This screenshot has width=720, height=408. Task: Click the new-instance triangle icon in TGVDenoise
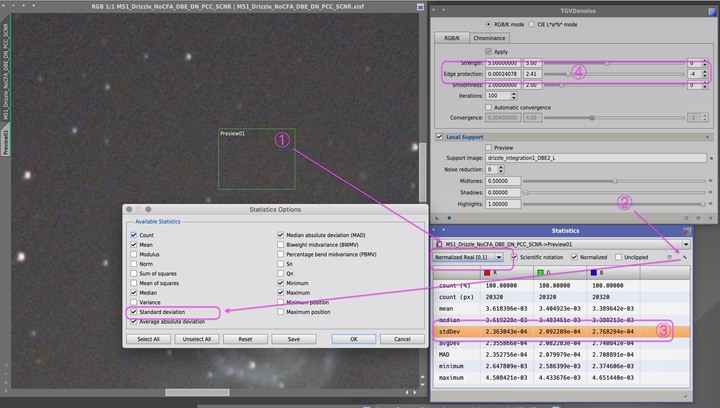(x=437, y=218)
